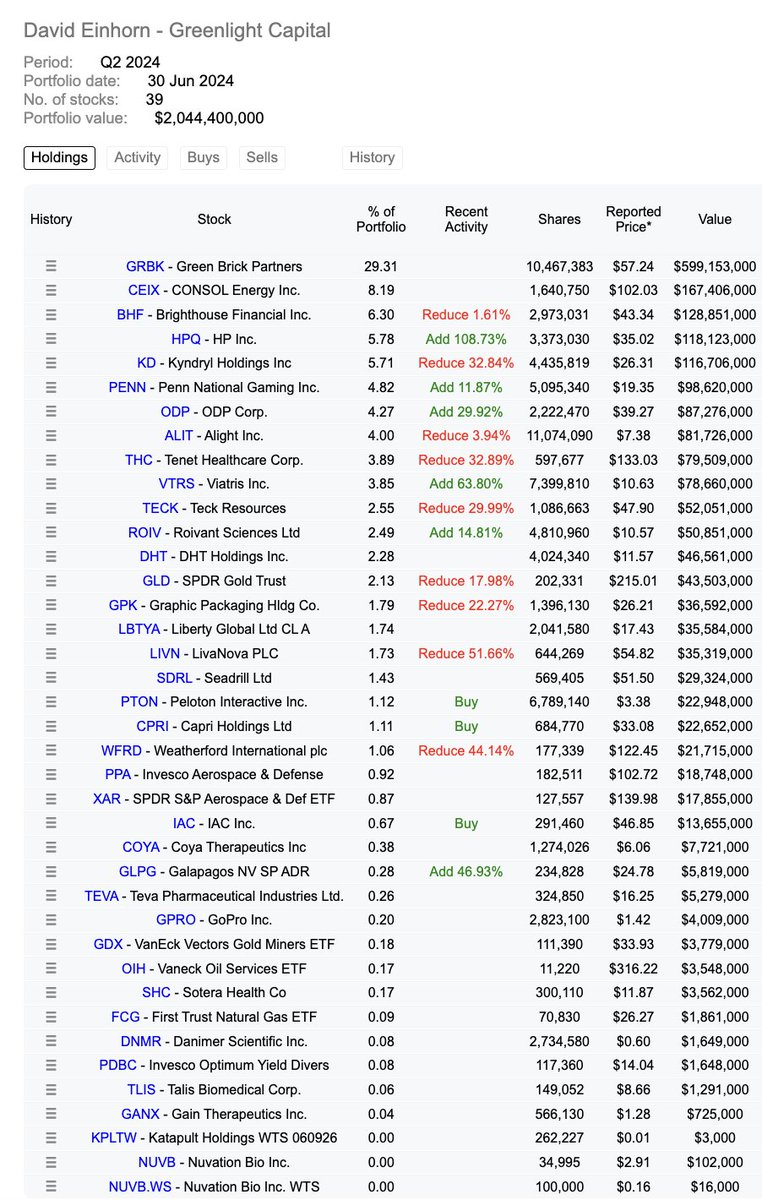Click the 'Reduce 51.66%' activity cell
The image size is (762, 1200).
tap(466, 653)
